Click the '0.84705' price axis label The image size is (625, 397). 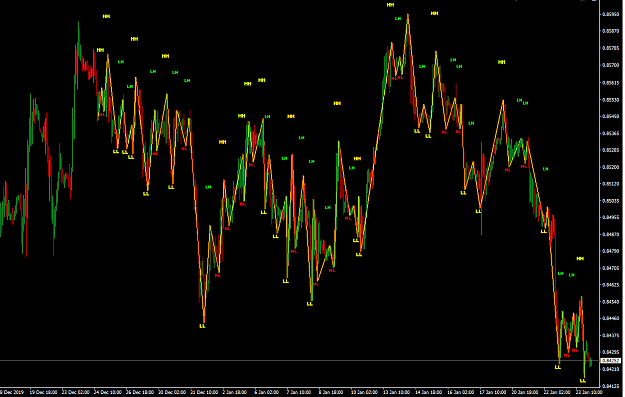(x=610, y=268)
